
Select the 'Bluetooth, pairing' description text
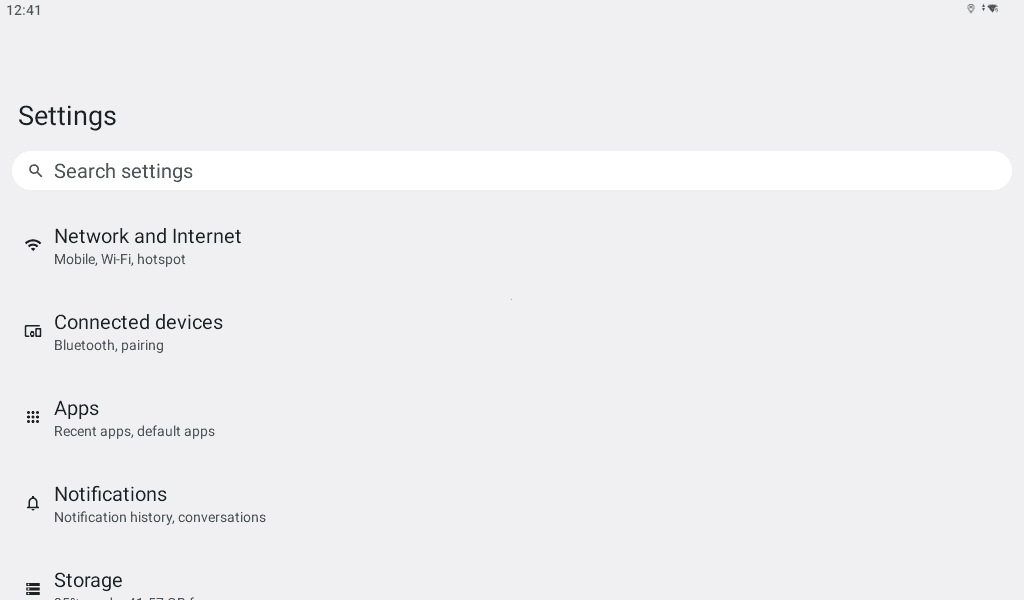tap(109, 346)
